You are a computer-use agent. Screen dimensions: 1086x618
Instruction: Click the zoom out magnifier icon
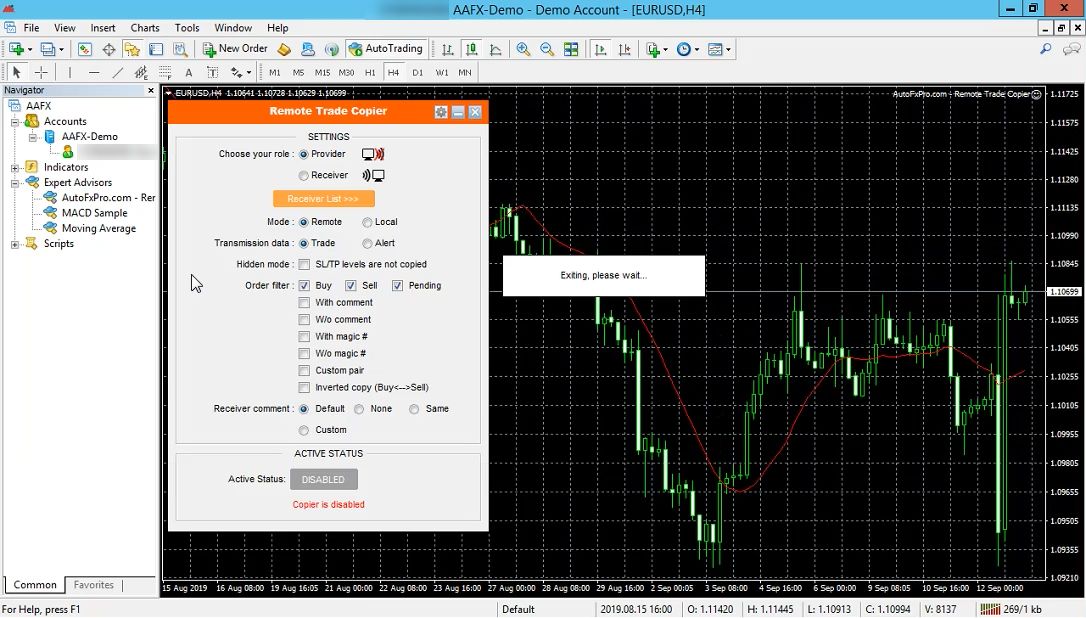click(x=547, y=49)
